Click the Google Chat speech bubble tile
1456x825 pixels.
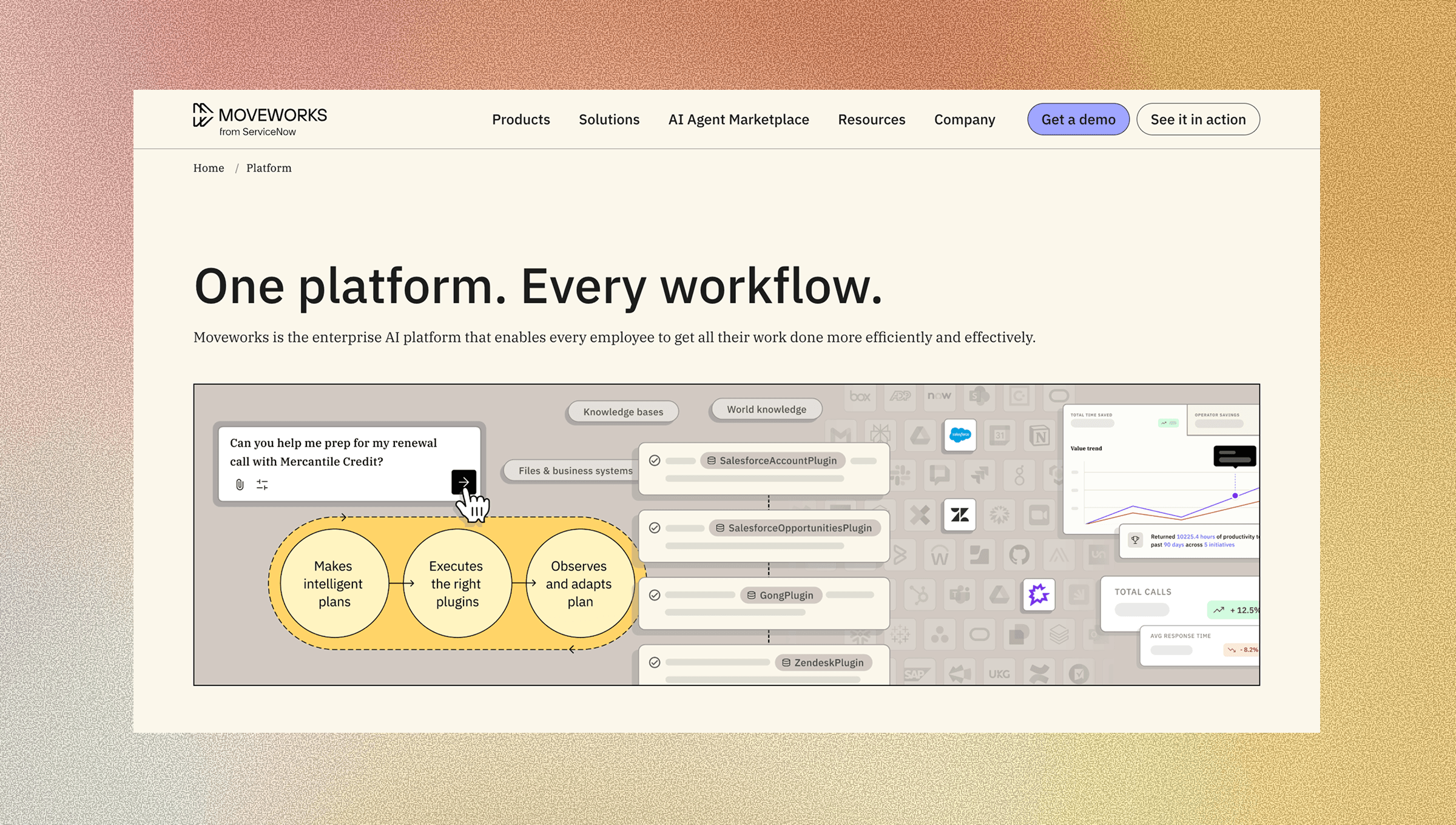coord(939,475)
